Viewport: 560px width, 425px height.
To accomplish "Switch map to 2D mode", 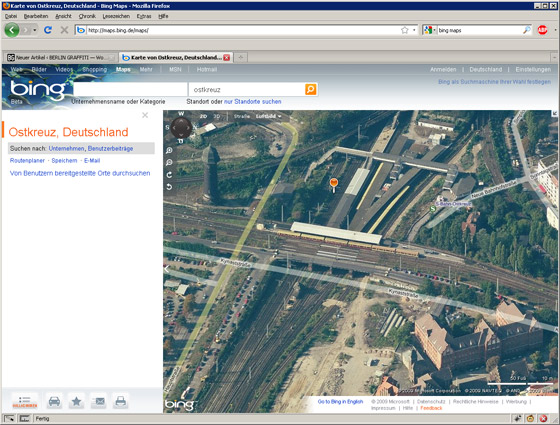I will (x=203, y=116).
